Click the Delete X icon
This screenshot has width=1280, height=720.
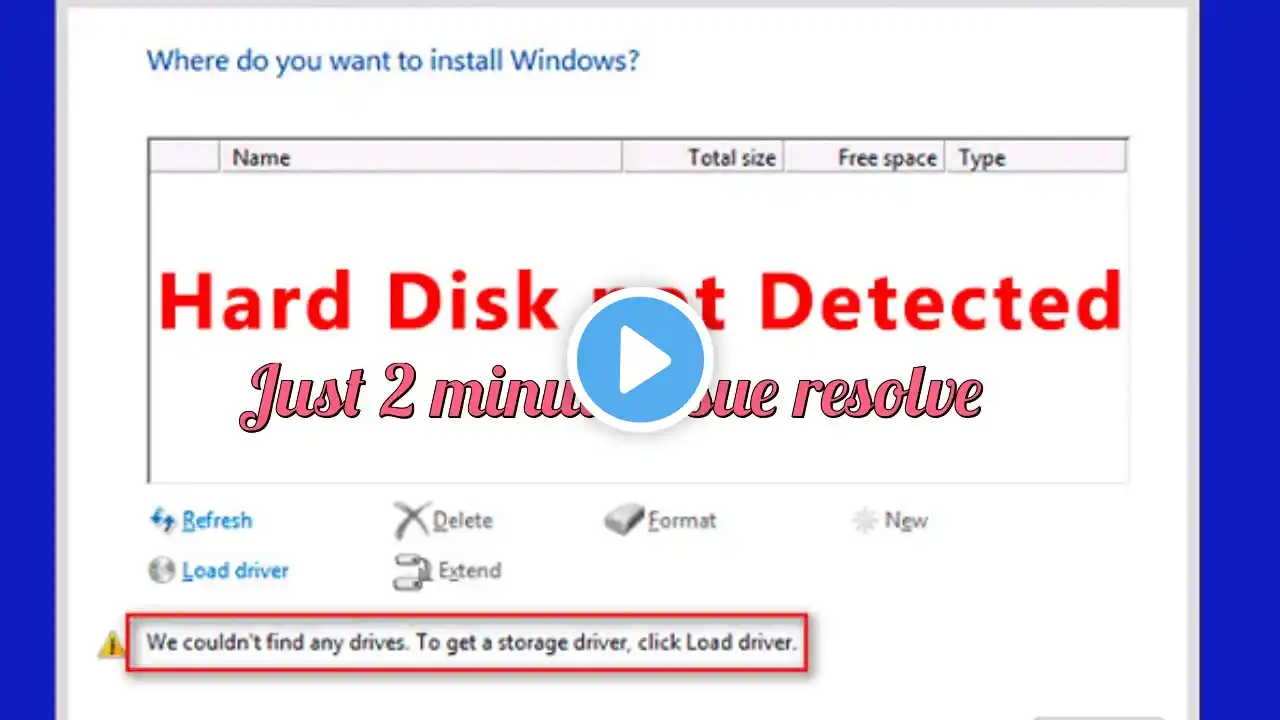pos(411,520)
